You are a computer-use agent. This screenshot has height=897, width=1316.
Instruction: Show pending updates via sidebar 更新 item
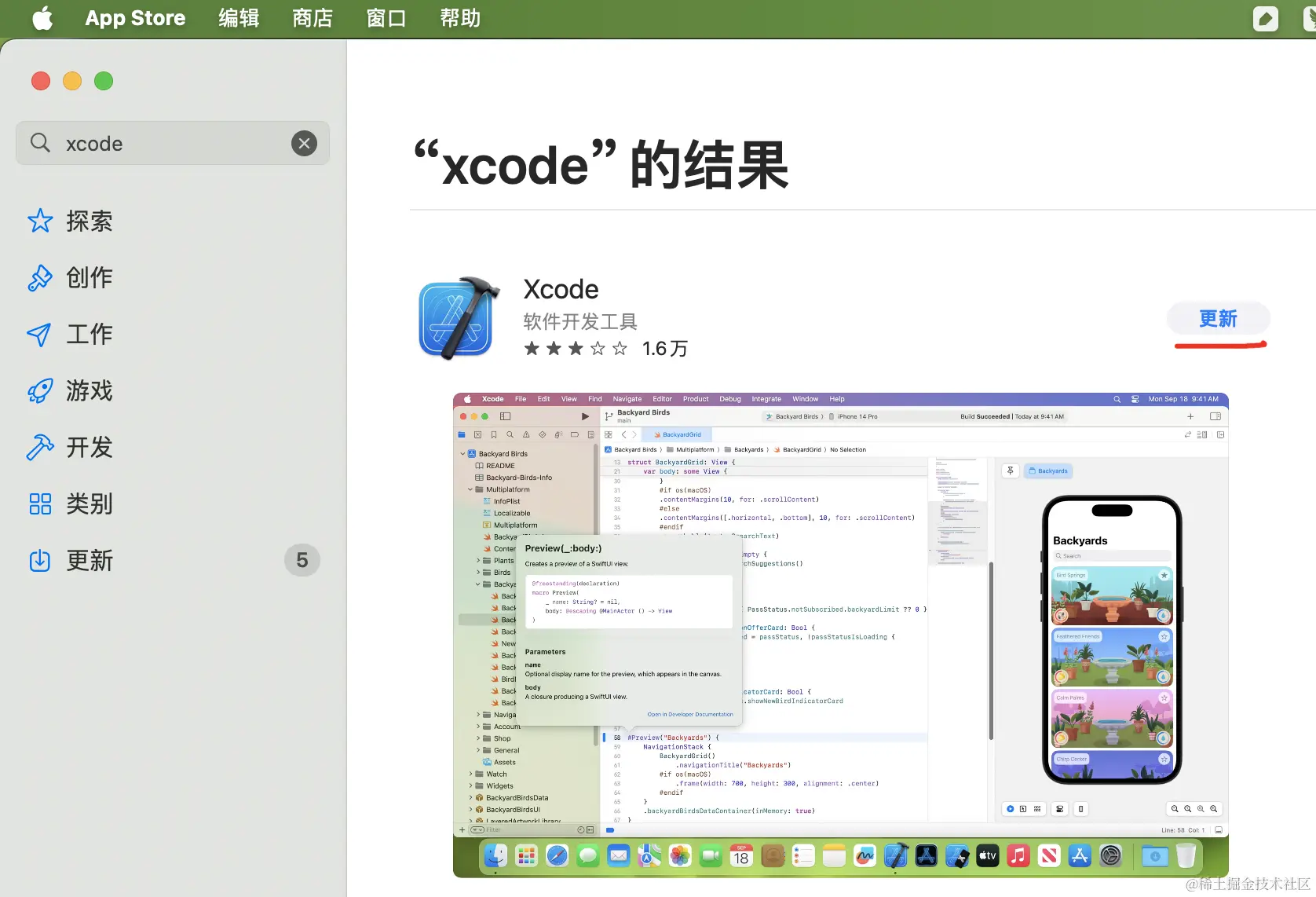coord(173,560)
